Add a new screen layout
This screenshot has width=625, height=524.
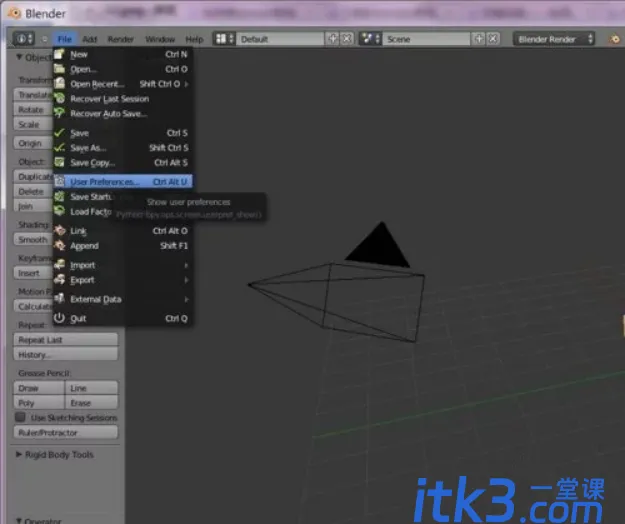coord(332,39)
